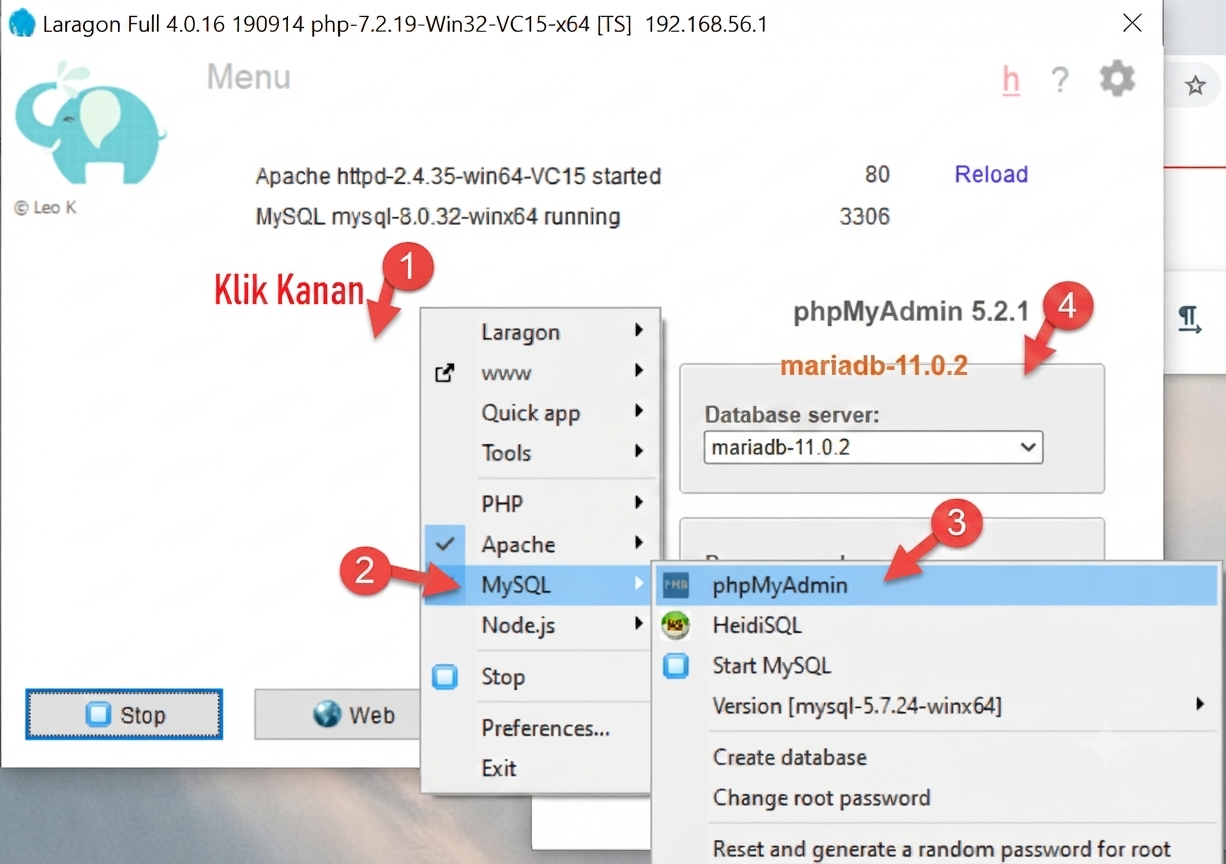Click the HeidiSQL icon in the submenu
This screenshot has width=1226, height=864.
[676, 625]
